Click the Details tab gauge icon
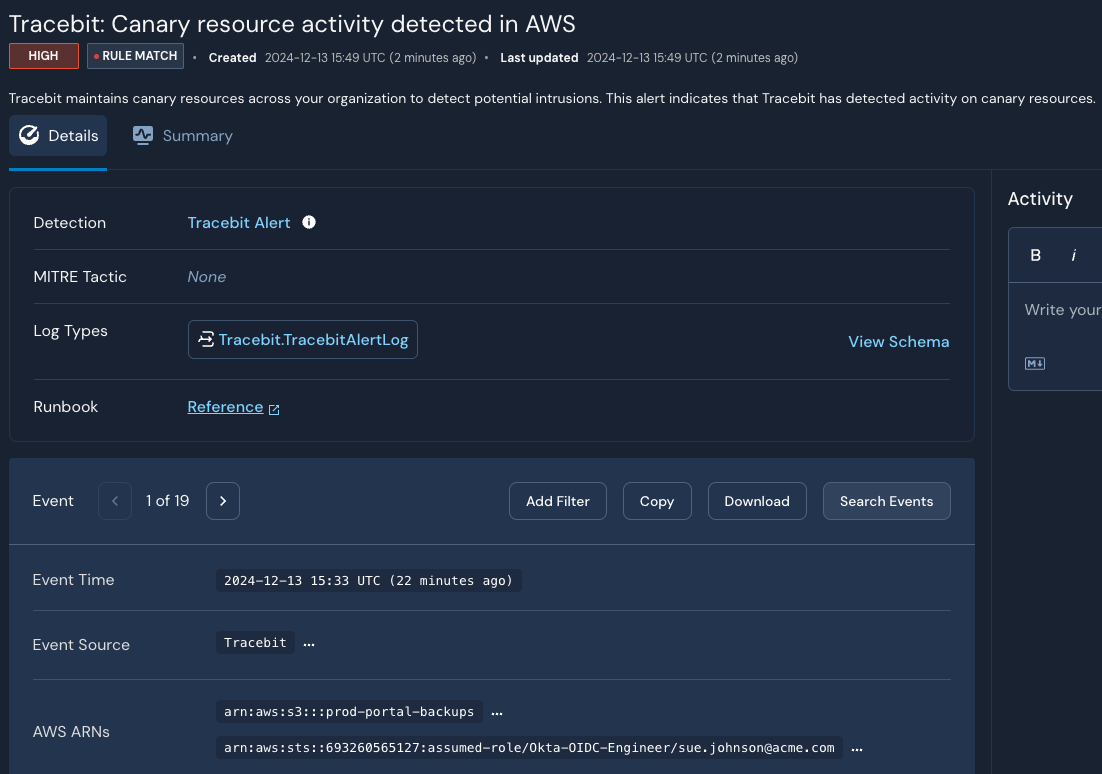The width and height of the screenshot is (1102, 774). pyautogui.click(x=29, y=135)
